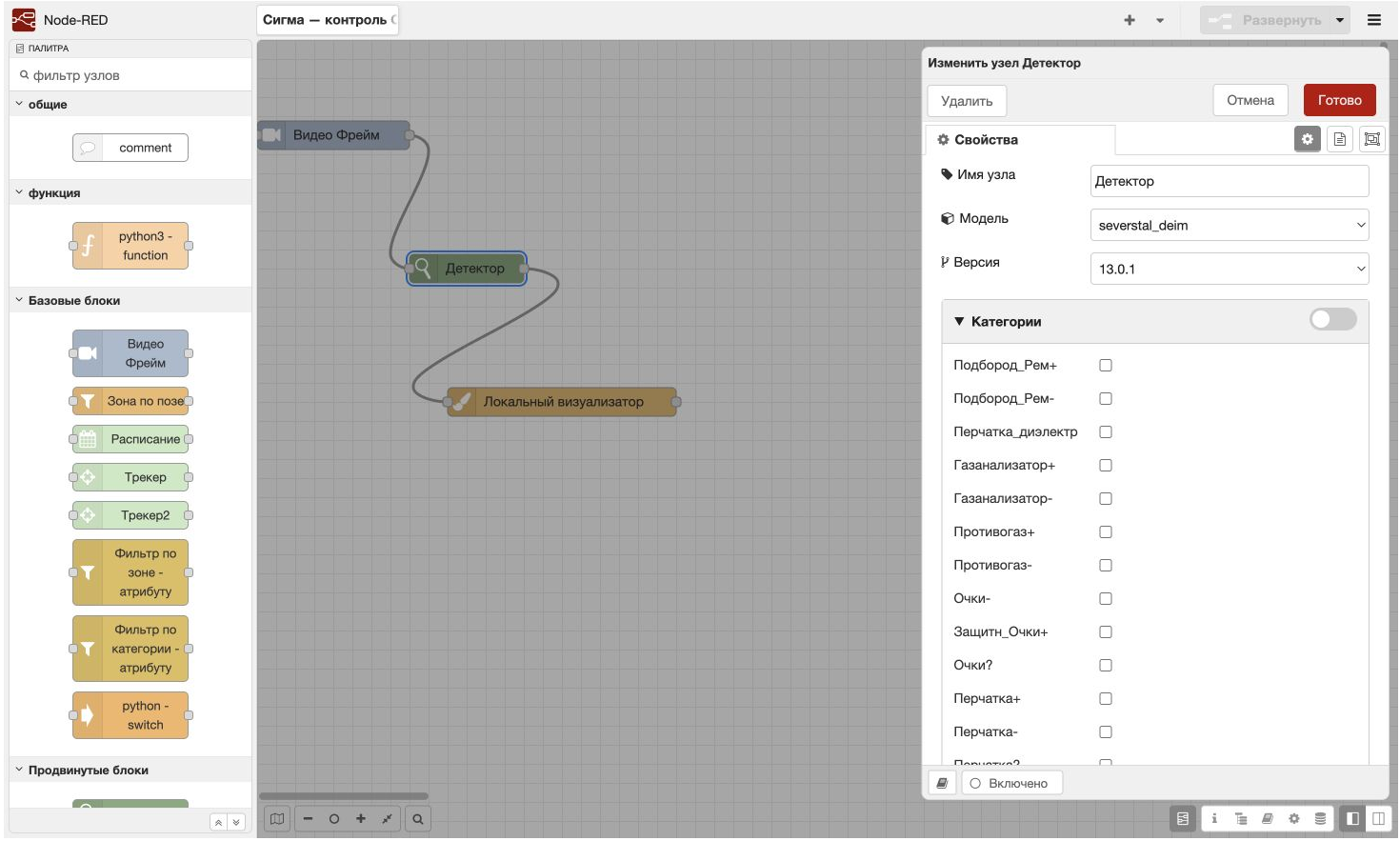
Task: Open the node settings gear icon
Action: click(x=1308, y=139)
